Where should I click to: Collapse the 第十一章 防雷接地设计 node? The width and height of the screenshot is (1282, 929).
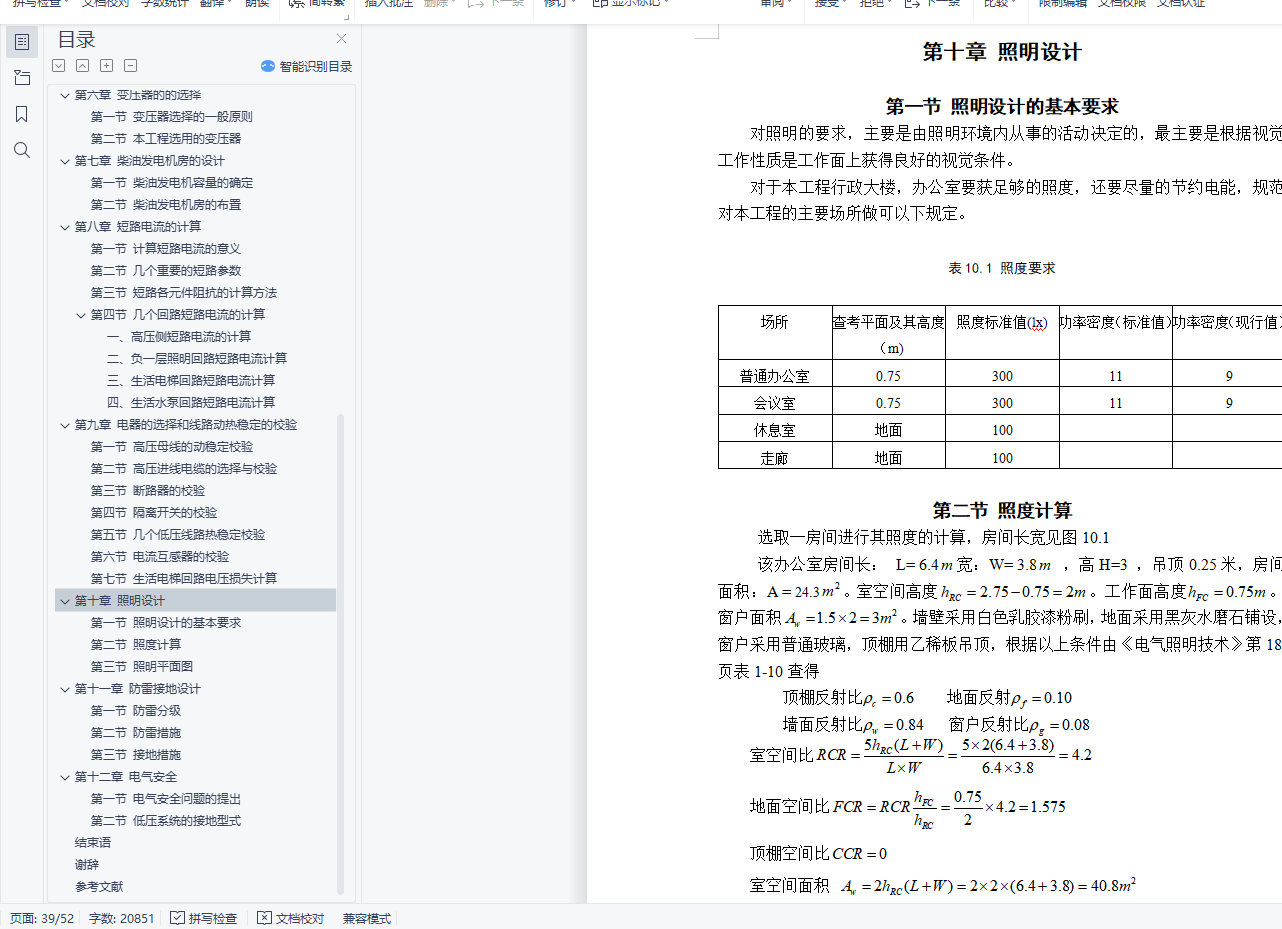[x=65, y=689]
